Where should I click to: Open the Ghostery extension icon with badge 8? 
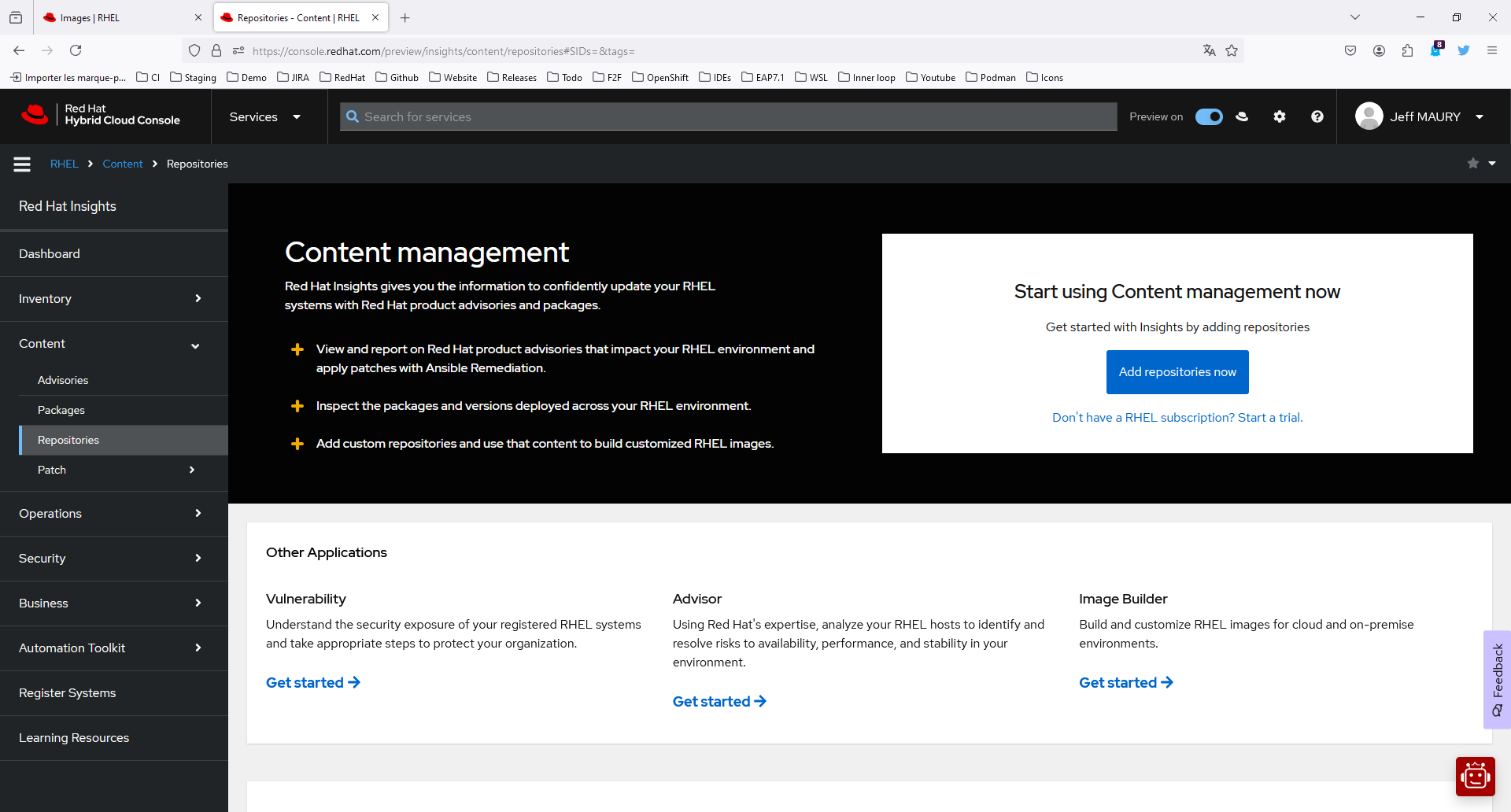[1435, 50]
